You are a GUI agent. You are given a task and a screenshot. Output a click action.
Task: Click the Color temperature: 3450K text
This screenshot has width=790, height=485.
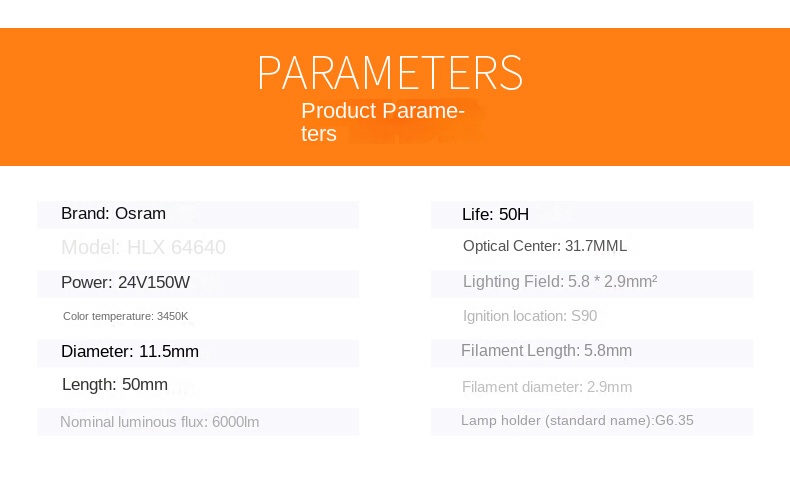click(x=125, y=316)
